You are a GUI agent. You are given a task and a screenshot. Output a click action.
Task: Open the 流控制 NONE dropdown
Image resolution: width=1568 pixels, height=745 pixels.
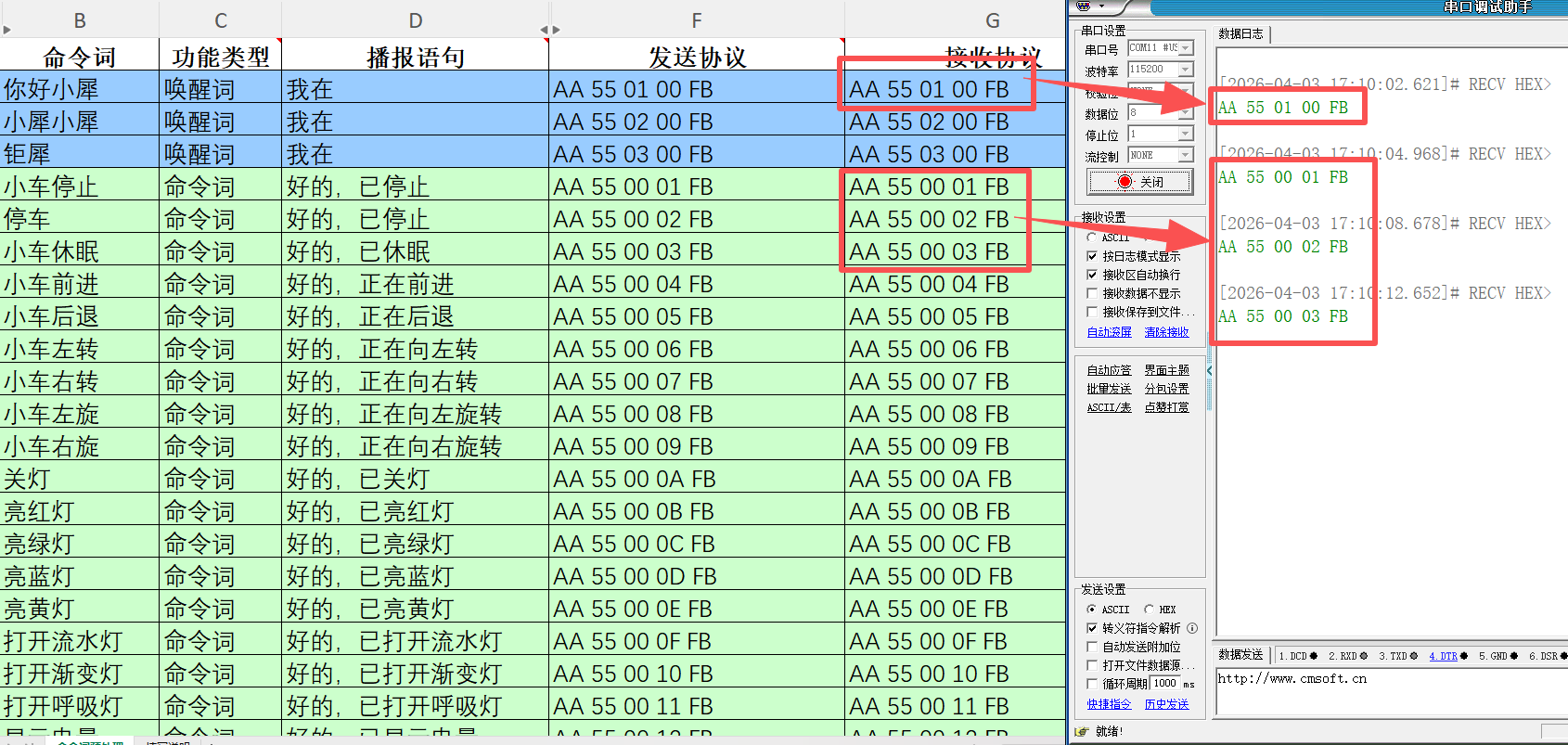[x=1186, y=155]
